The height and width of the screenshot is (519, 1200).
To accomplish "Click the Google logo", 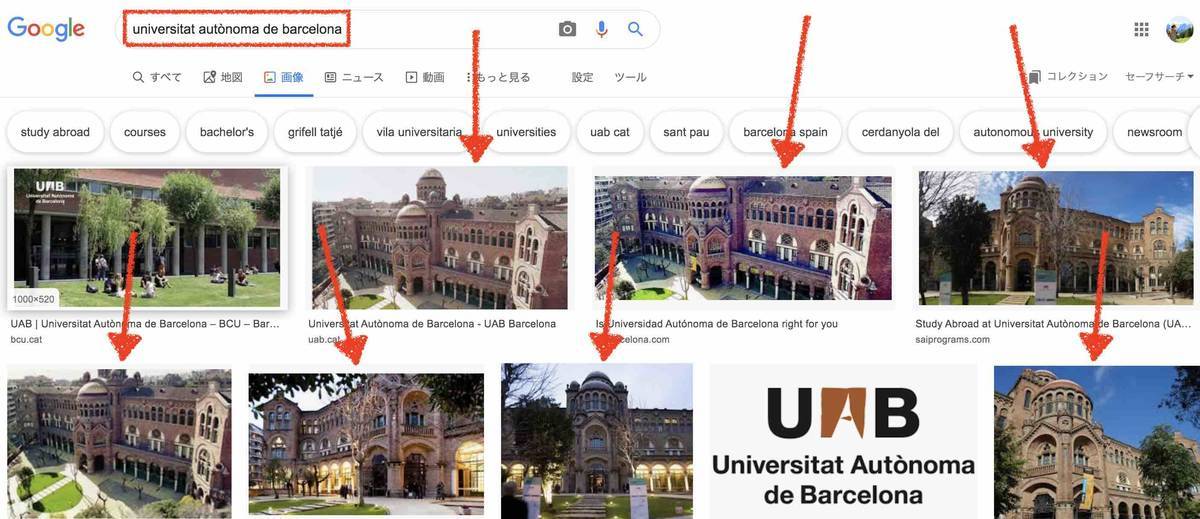I will 46,28.
